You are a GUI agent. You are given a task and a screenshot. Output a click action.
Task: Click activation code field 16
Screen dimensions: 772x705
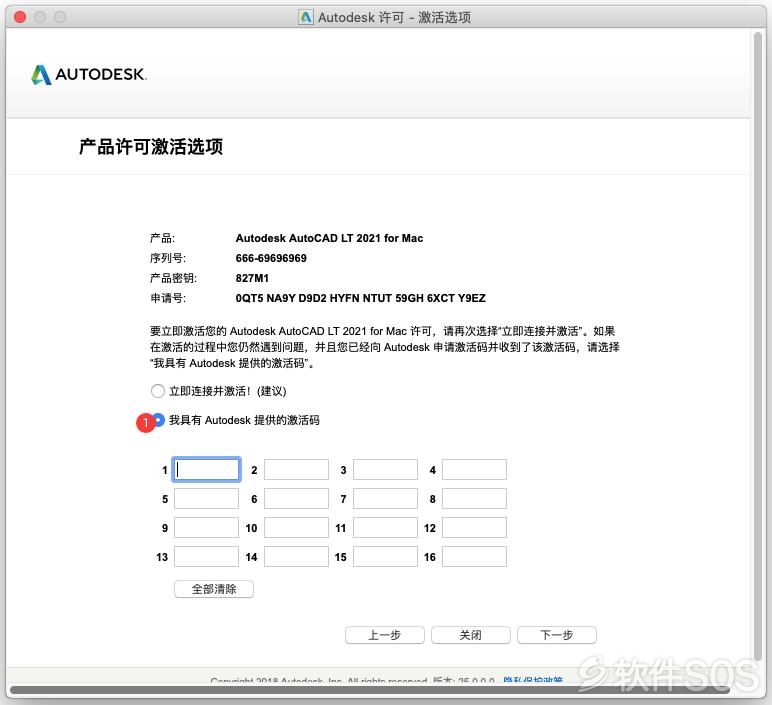coord(475,557)
